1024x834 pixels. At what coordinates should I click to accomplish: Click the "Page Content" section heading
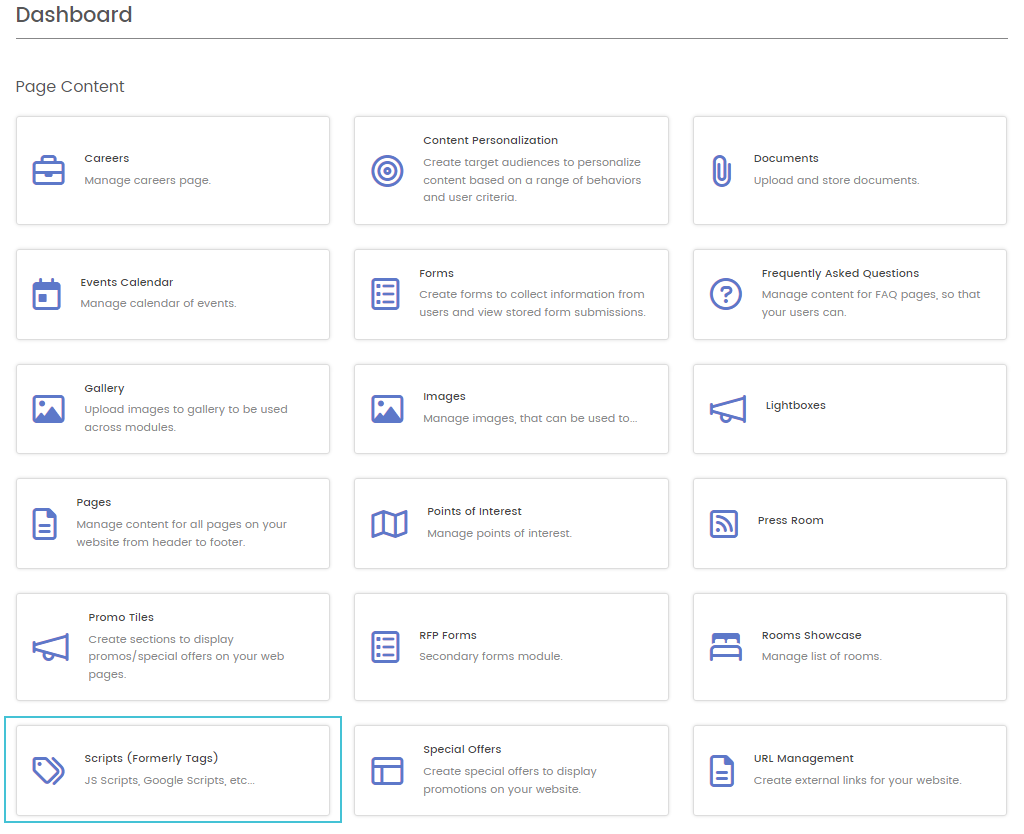tap(70, 86)
